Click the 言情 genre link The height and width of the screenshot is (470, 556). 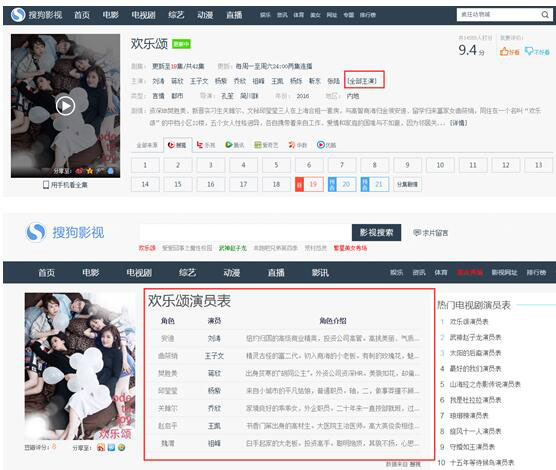pos(158,96)
